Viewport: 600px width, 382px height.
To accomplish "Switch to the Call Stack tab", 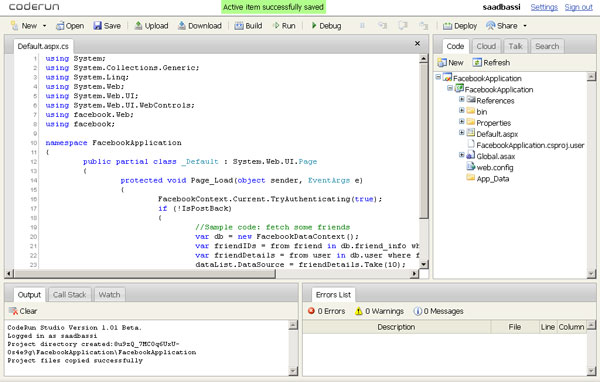I will tap(69, 295).
